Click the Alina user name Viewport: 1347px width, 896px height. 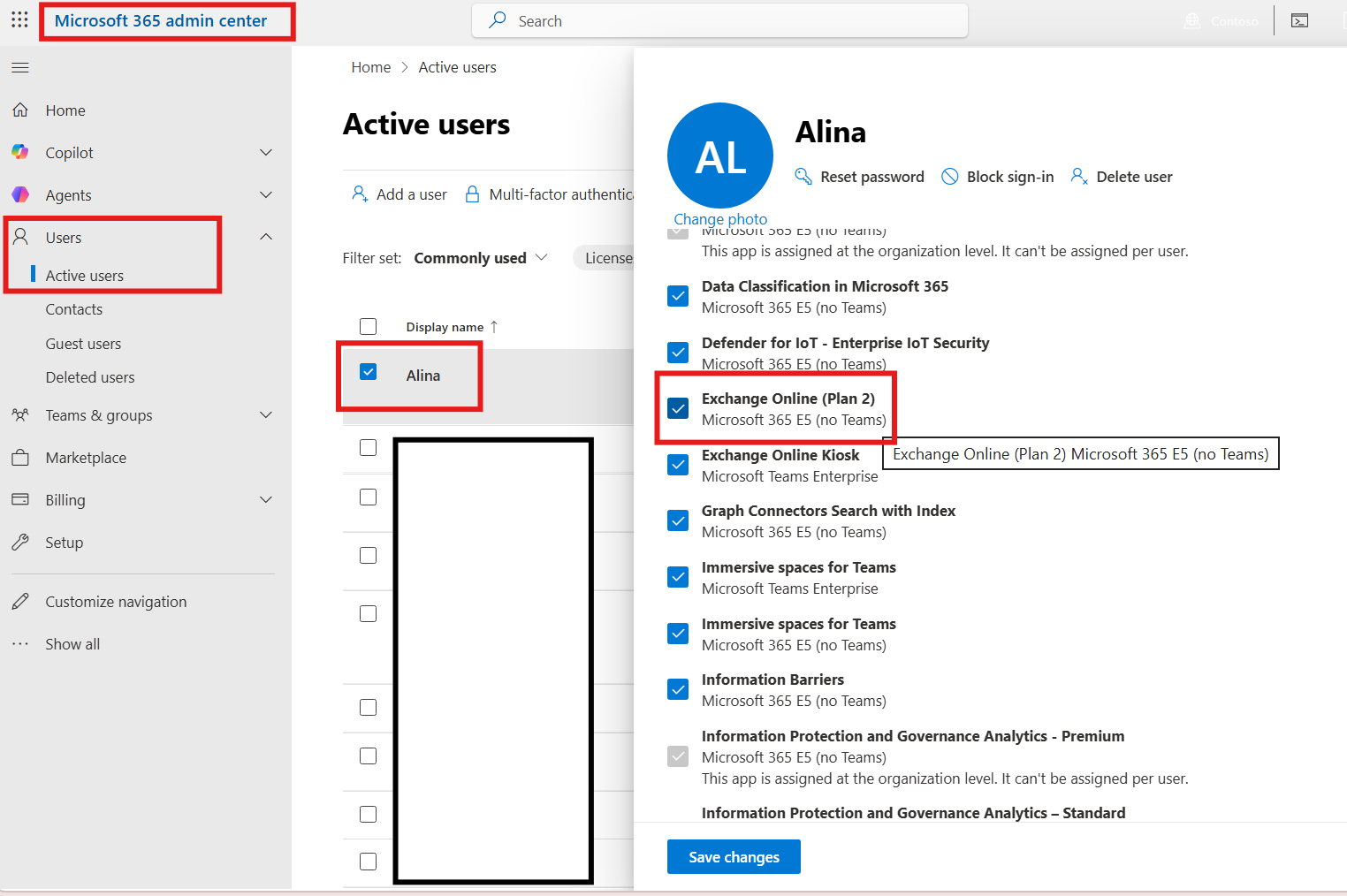[x=423, y=376]
